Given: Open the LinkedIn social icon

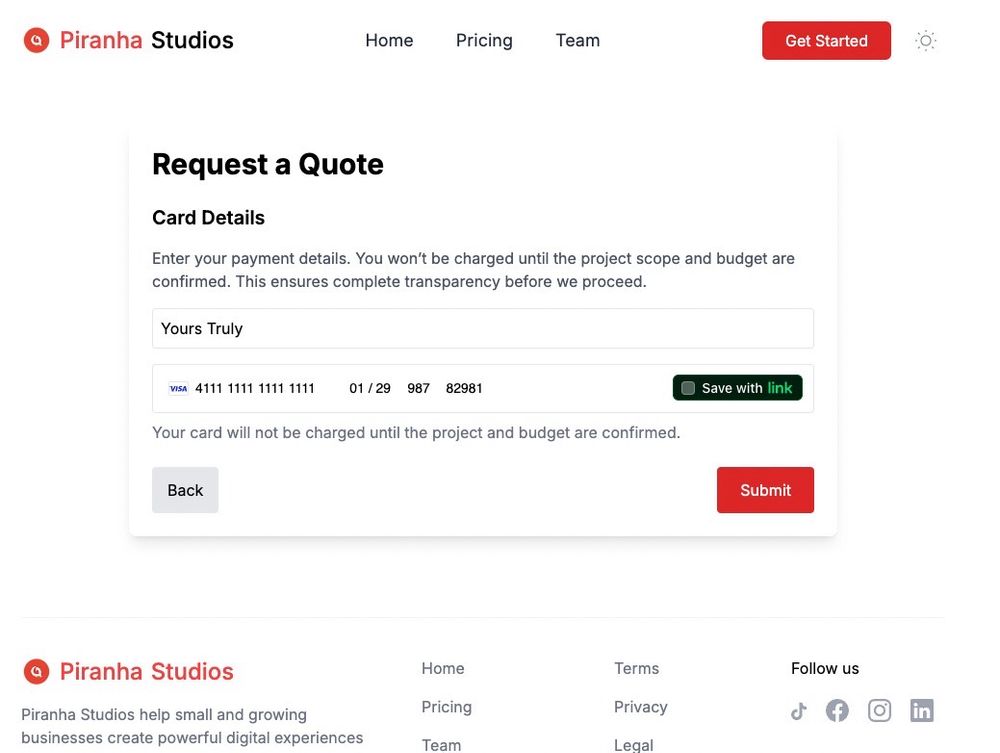Looking at the screenshot, I should (922, 711).
